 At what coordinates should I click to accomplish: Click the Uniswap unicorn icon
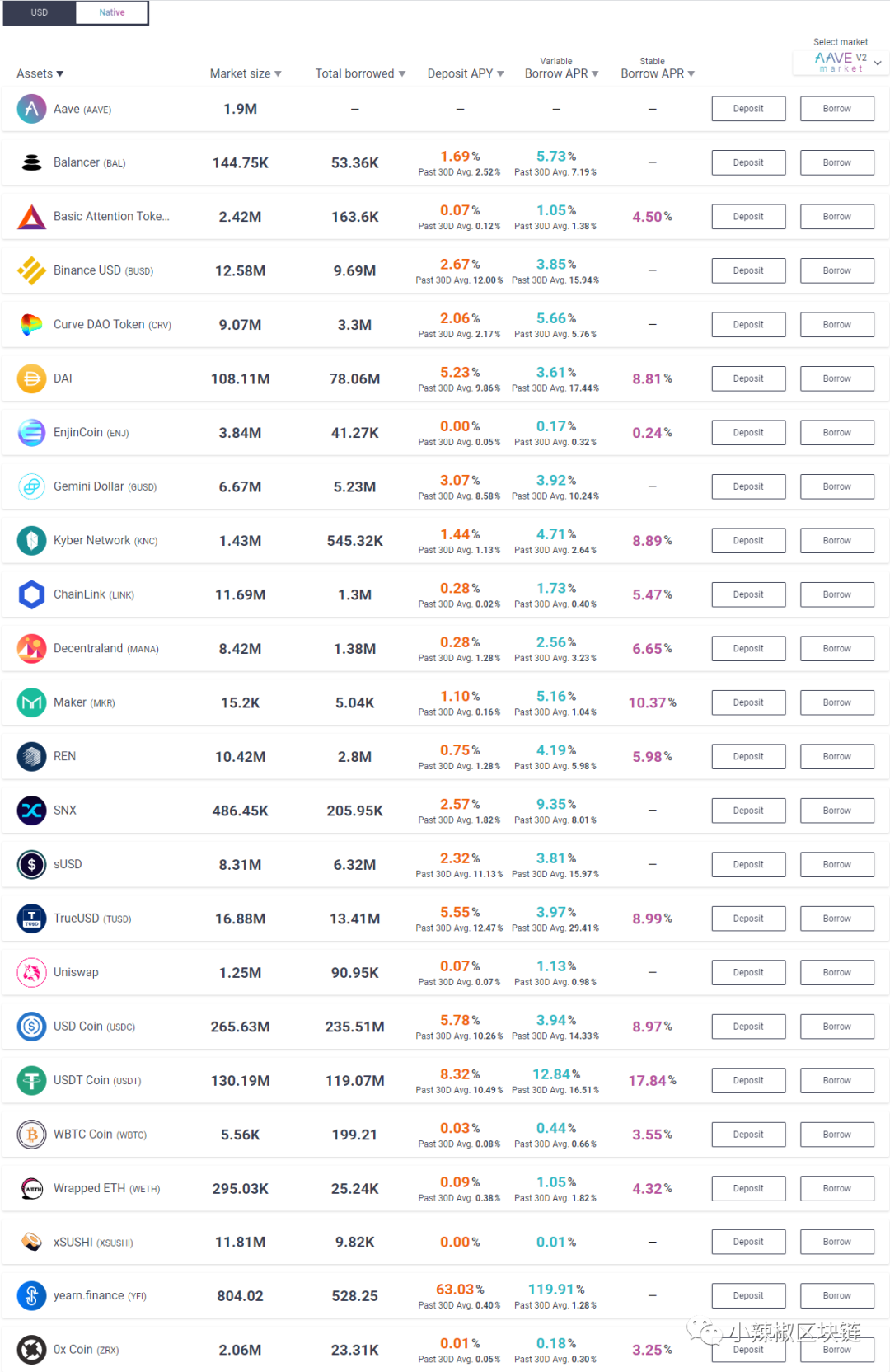(31, 973)
